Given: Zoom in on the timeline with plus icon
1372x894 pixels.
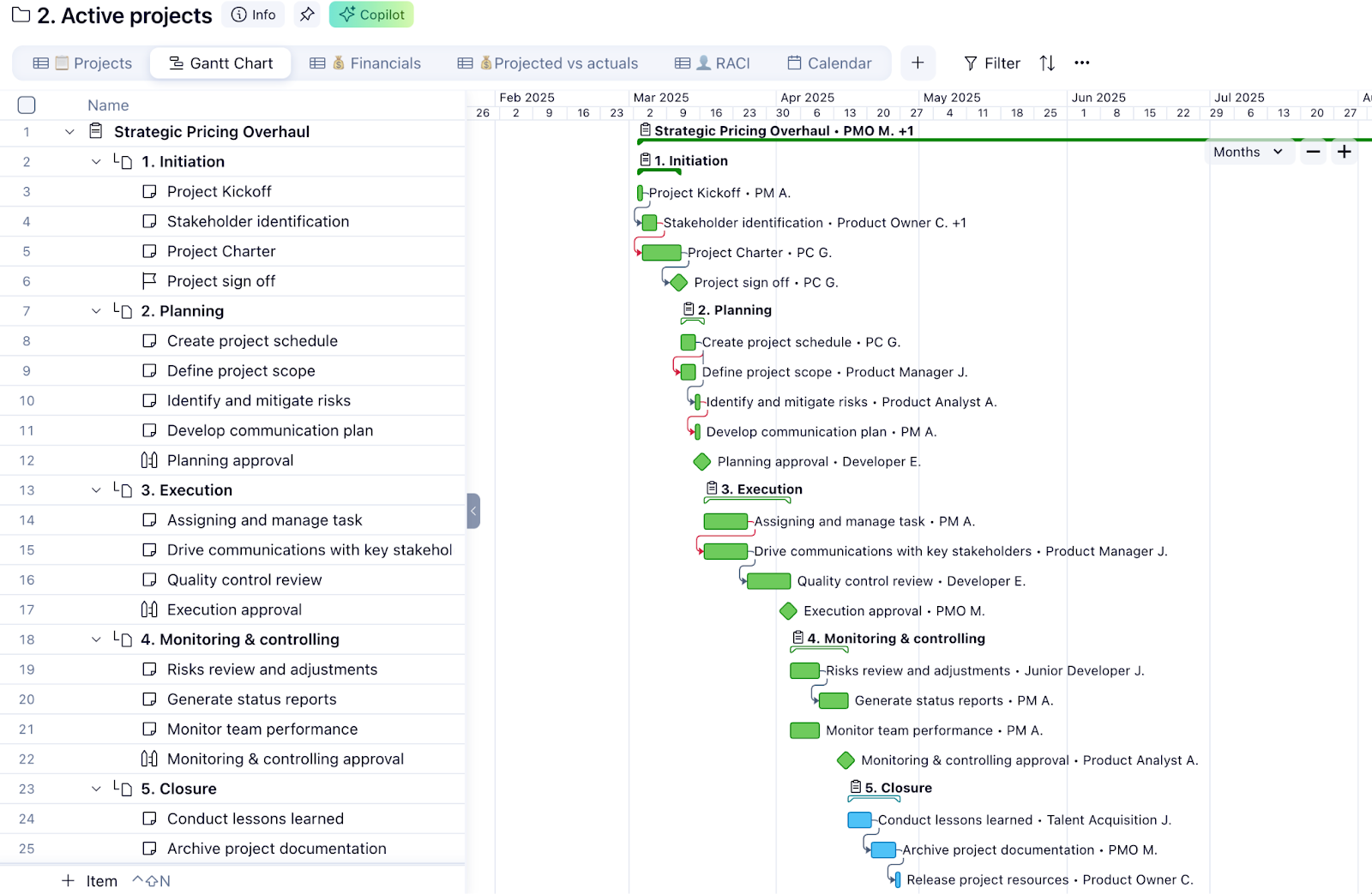Looking at the screenshot, I should coord(1343,152).
